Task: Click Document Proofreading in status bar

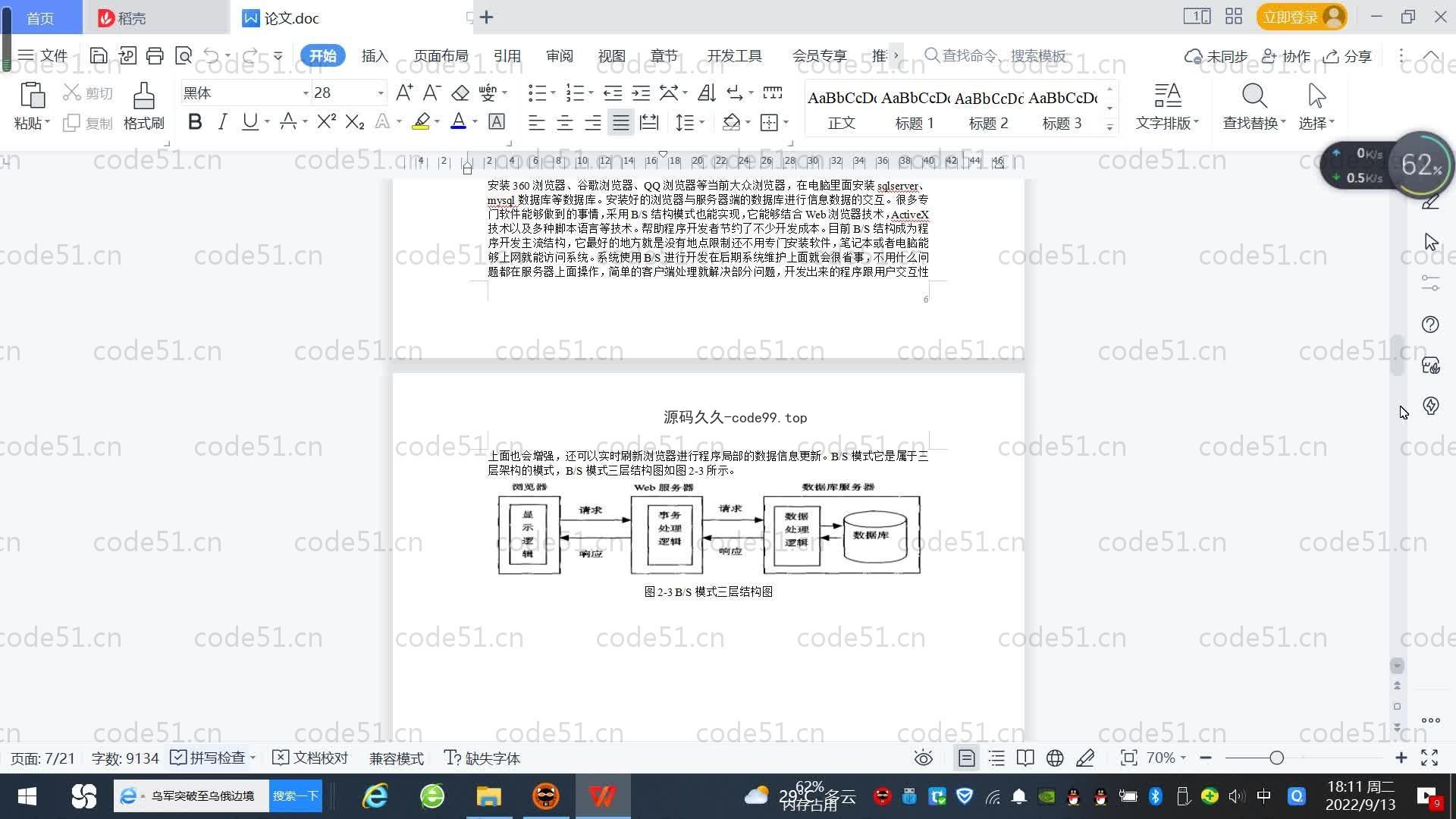Action: coord(310,758)
